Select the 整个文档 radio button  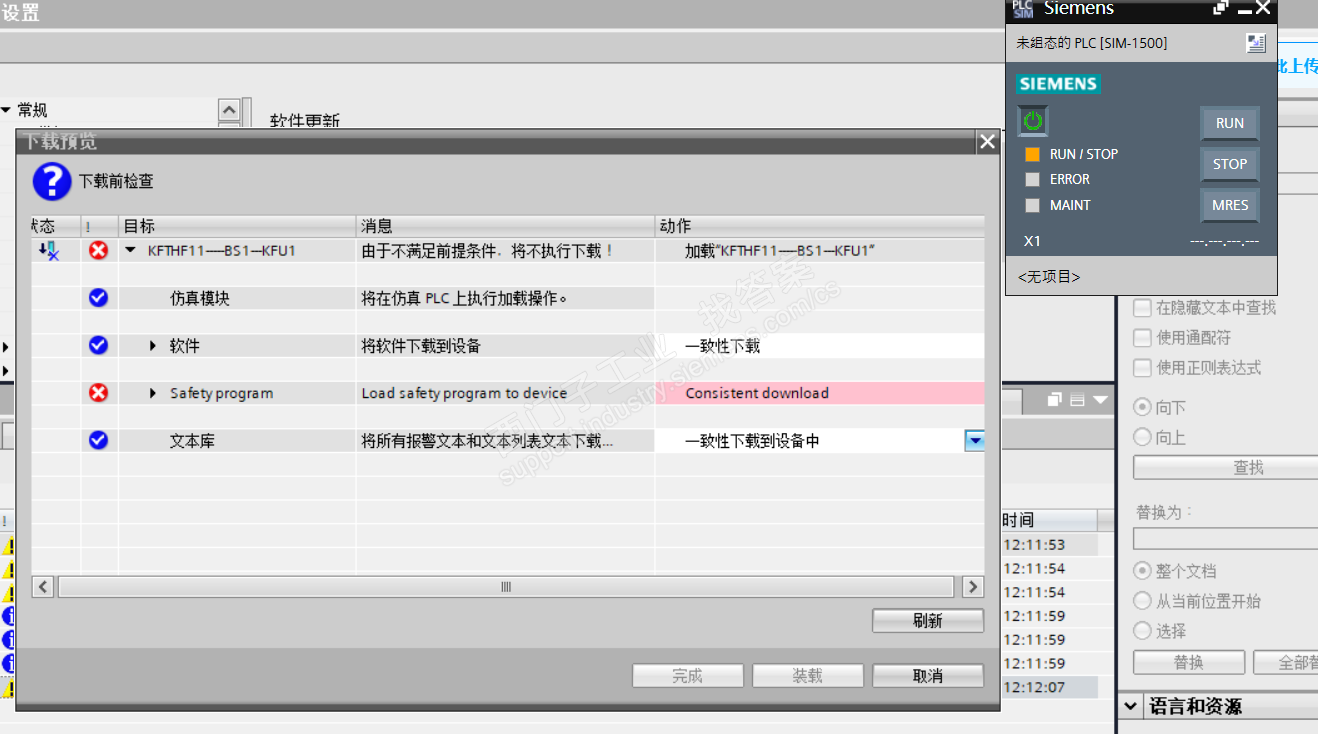pyautogui.click(x=1142, y=571)
